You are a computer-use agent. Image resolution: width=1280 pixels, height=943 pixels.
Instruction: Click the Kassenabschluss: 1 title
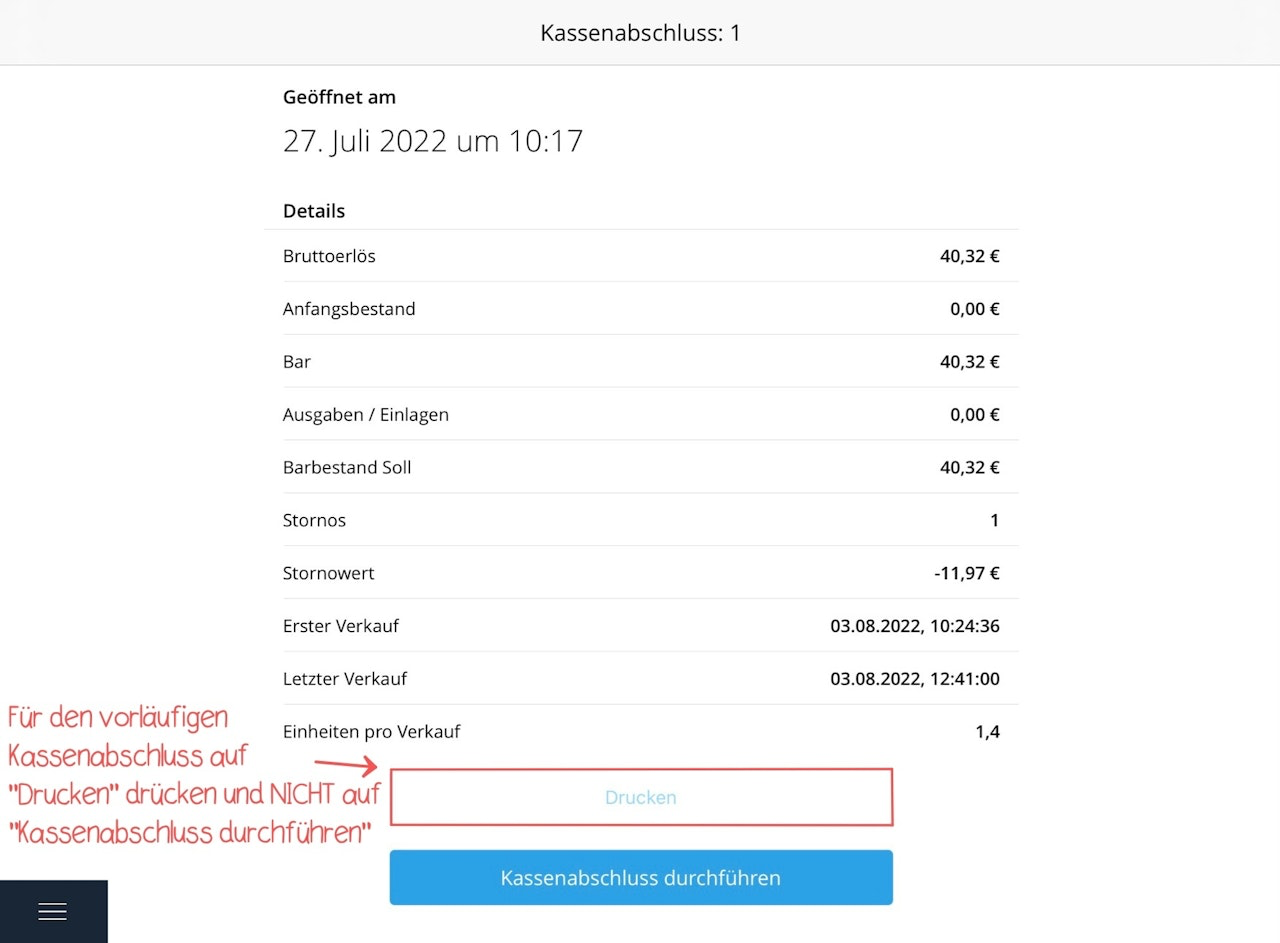640,33
